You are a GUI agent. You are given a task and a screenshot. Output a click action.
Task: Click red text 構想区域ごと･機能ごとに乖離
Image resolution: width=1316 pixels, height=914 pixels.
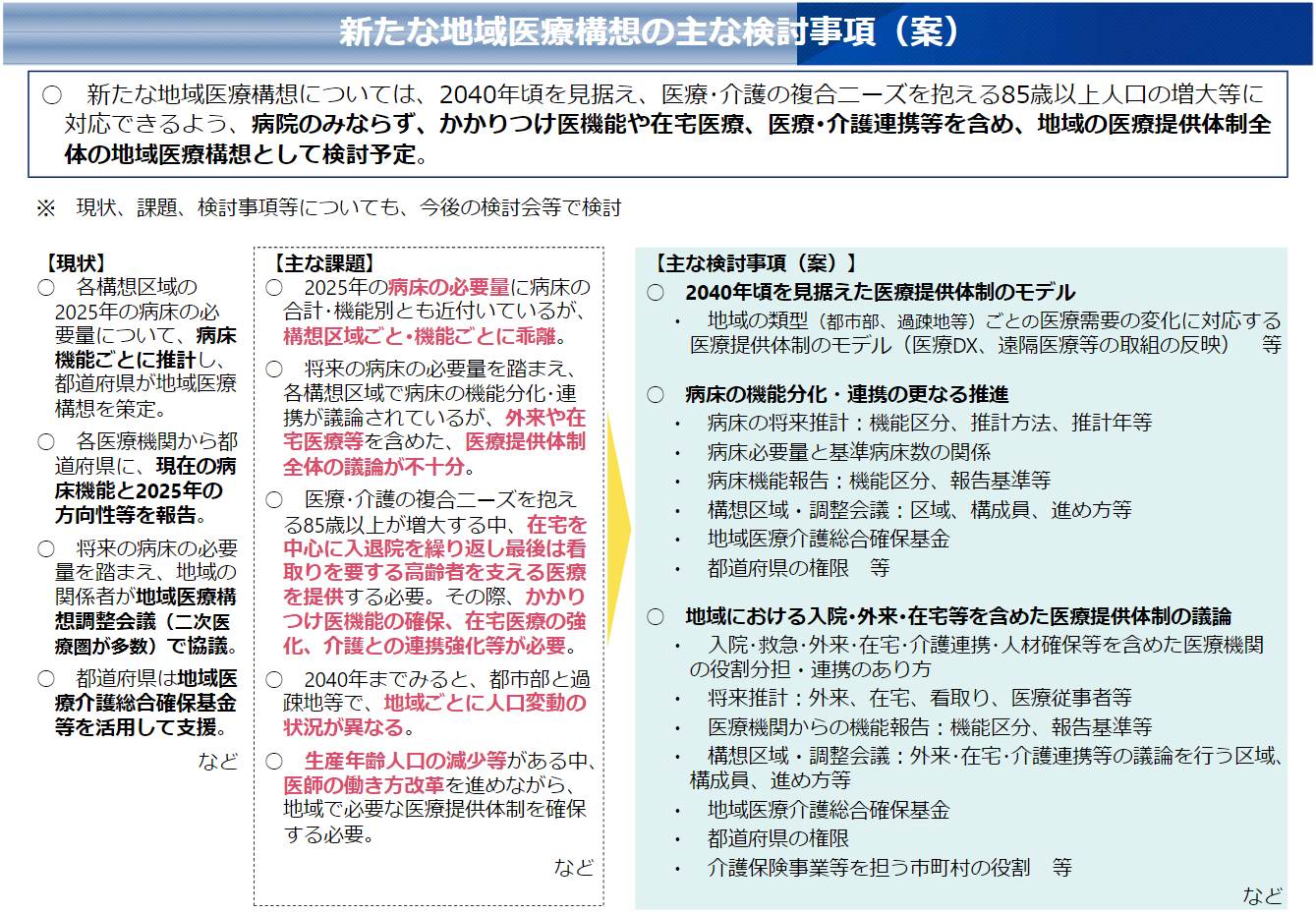coord(420,336)
